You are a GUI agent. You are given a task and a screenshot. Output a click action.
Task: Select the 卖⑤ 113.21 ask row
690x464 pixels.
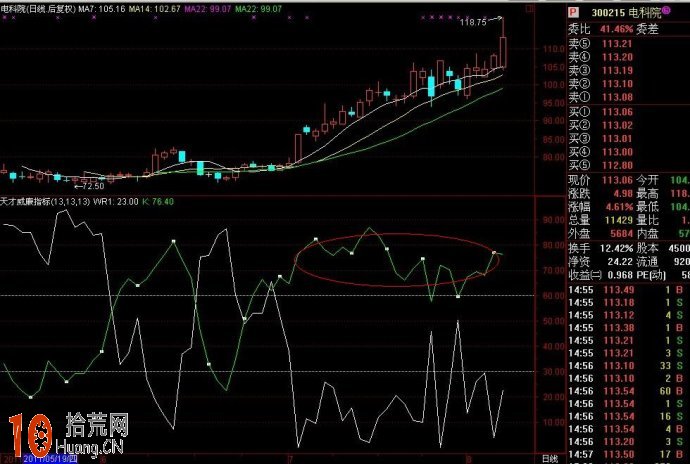600,44
